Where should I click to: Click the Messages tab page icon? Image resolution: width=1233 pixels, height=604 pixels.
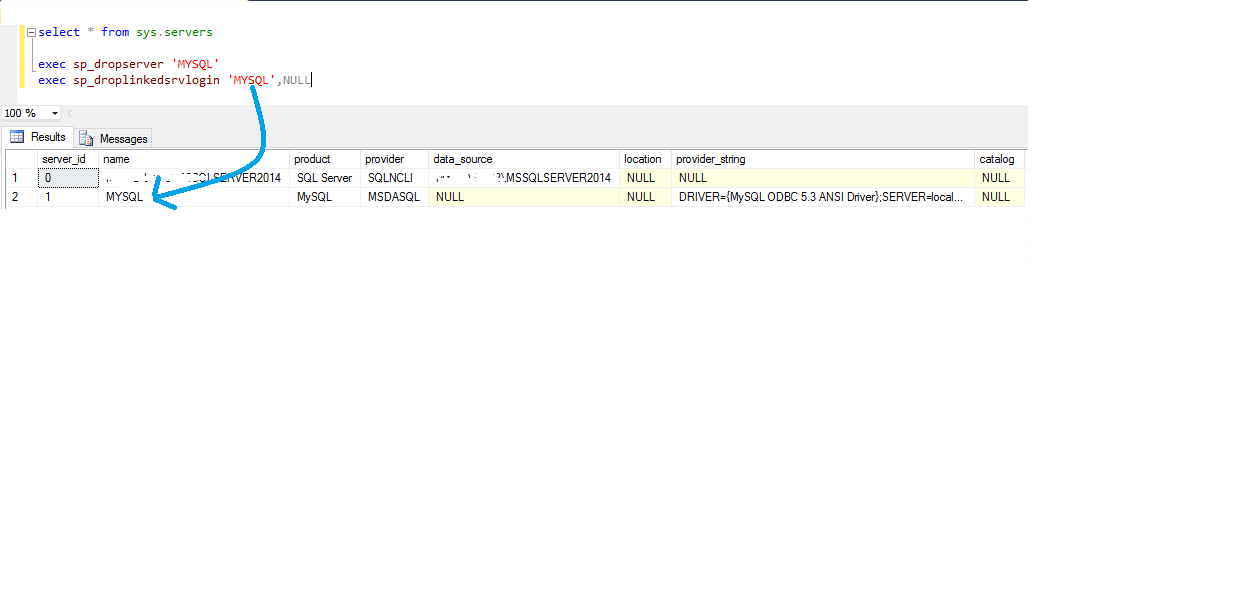point(86,139)
